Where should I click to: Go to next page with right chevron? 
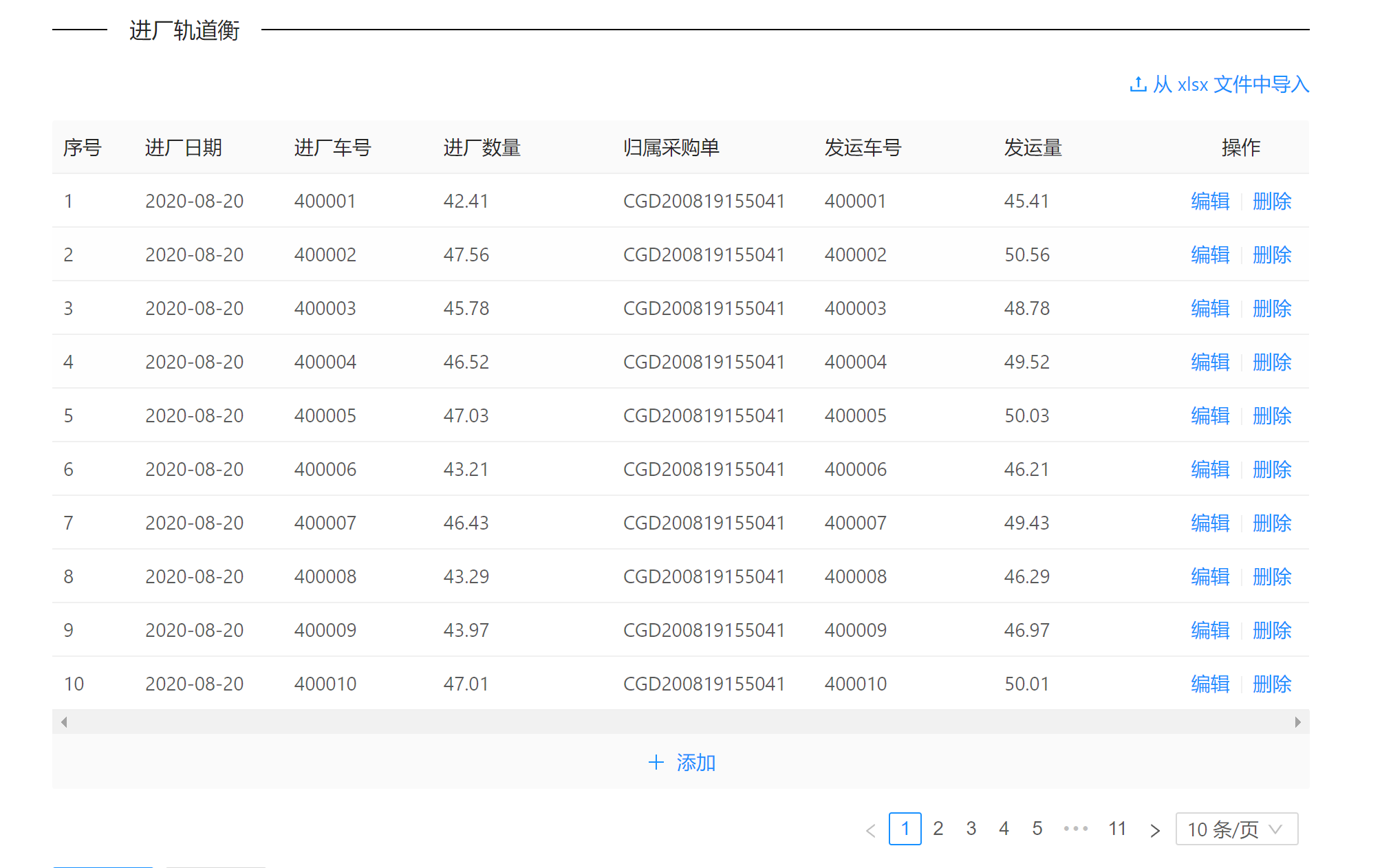pyautogui.click(x=1154, y=830)
